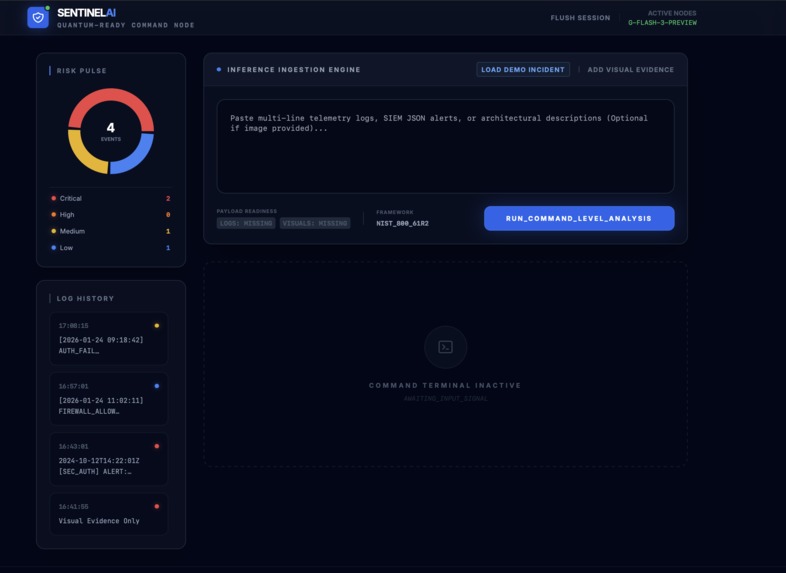Click the 16:43:01 timestamp in log history
Image resolution: width=786 pixels, height=573 pixels.
click(x=73, y=446)
